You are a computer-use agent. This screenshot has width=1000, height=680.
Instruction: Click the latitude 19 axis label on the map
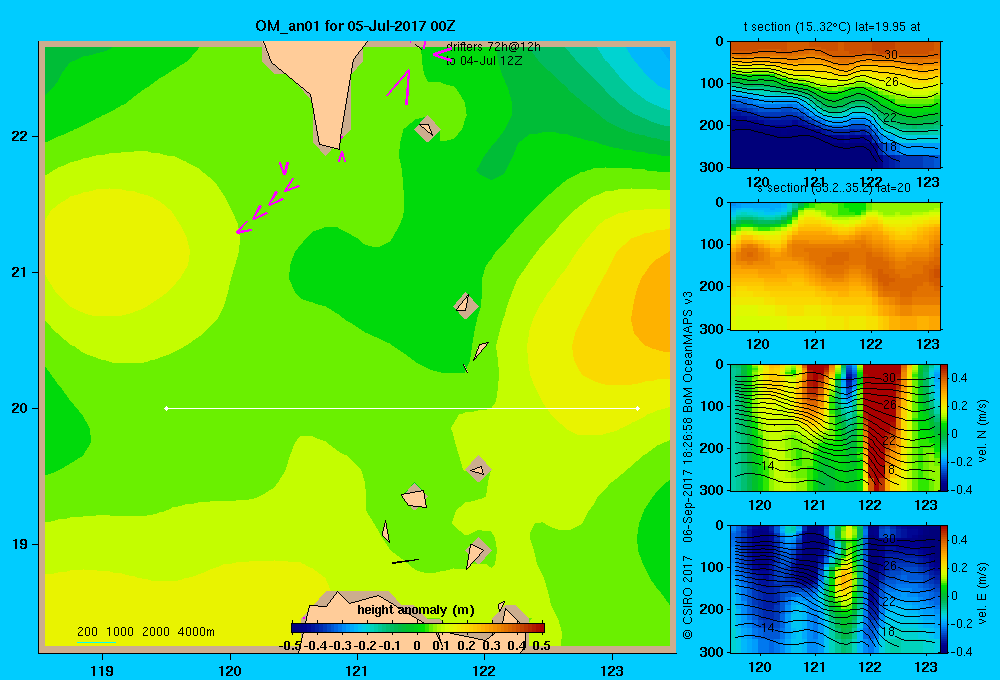click(20, 544)
